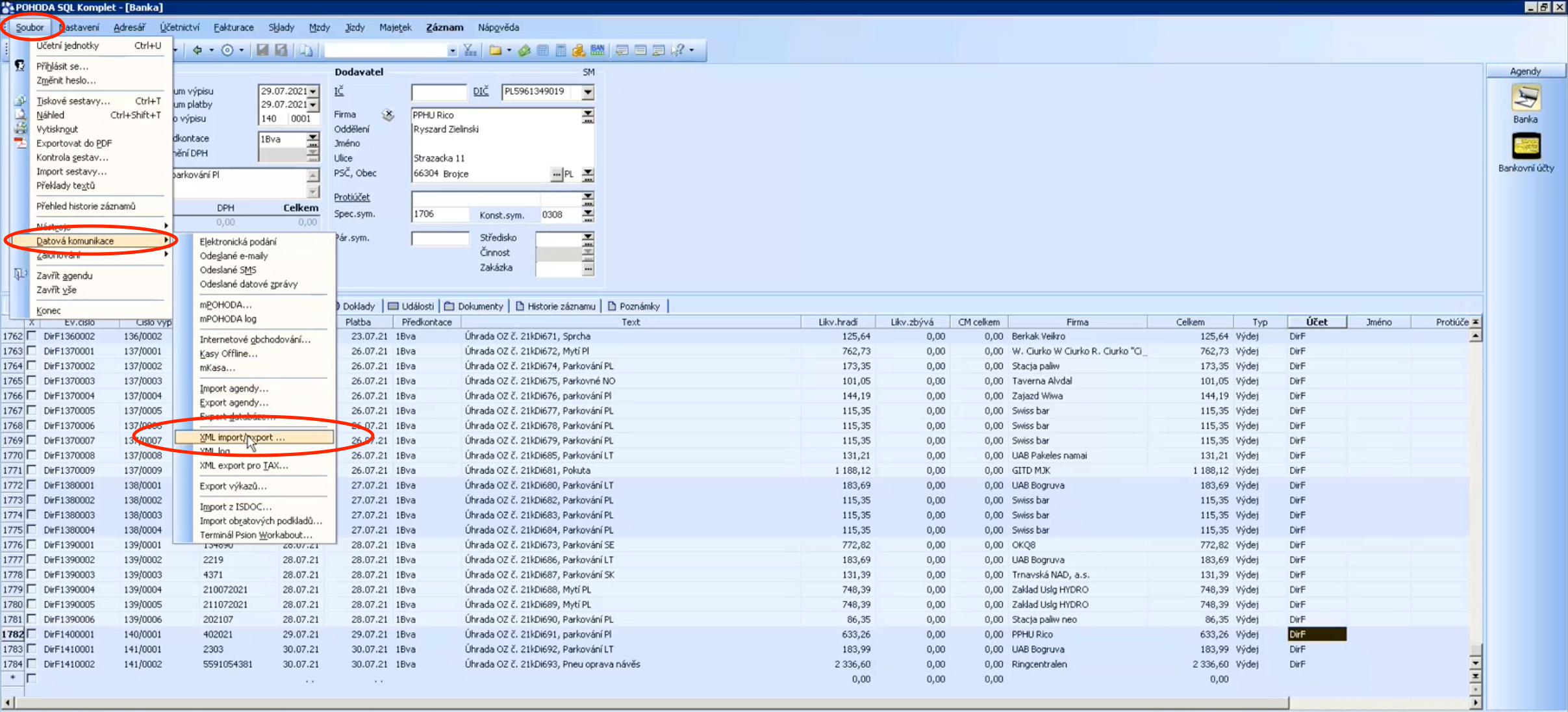The width and height of the screenshot is (1568, 712).
Task: Open the Banka agenda icon
Action: coord(1525,99)
